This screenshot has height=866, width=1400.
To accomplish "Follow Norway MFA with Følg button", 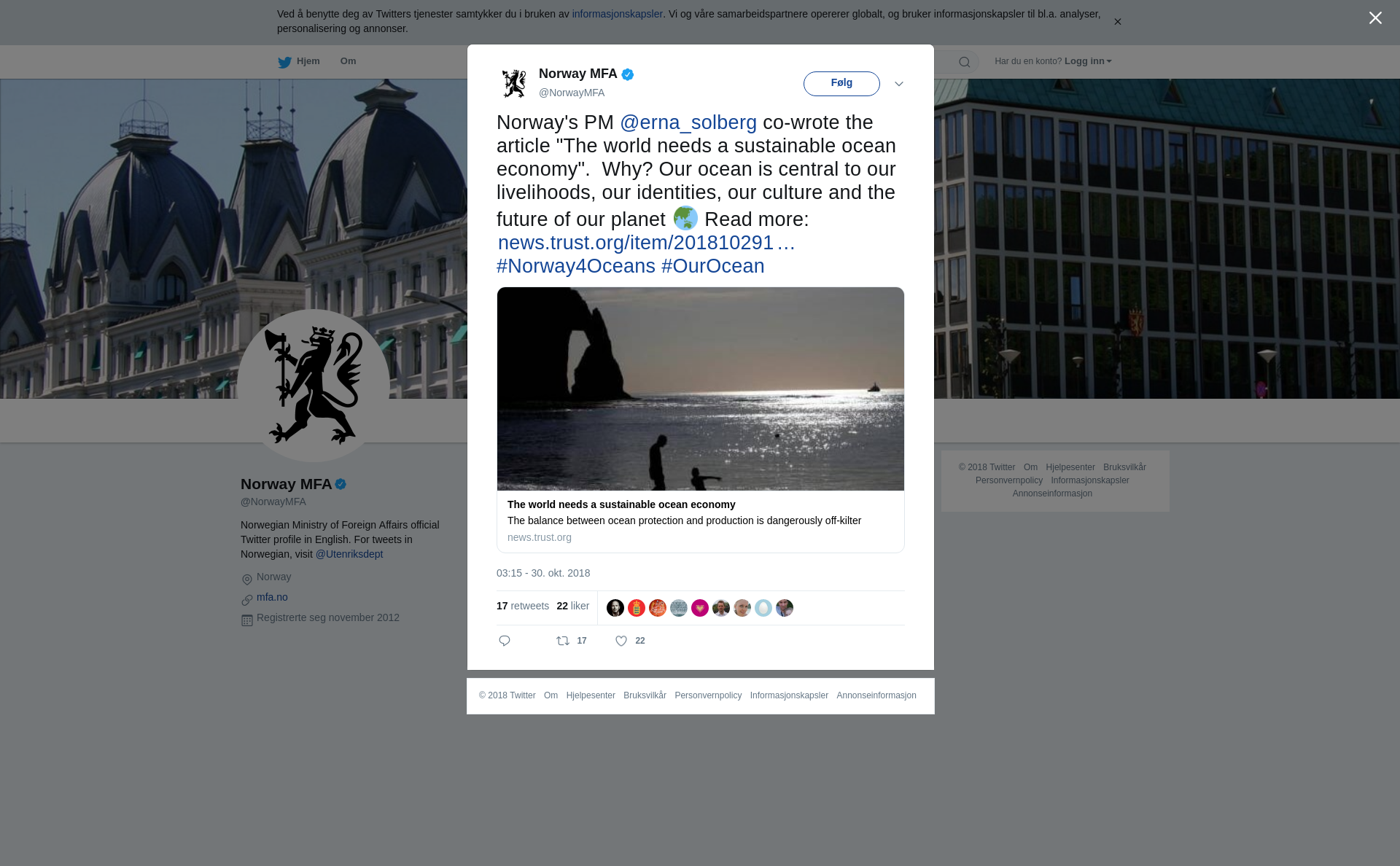I will [841, 84].
